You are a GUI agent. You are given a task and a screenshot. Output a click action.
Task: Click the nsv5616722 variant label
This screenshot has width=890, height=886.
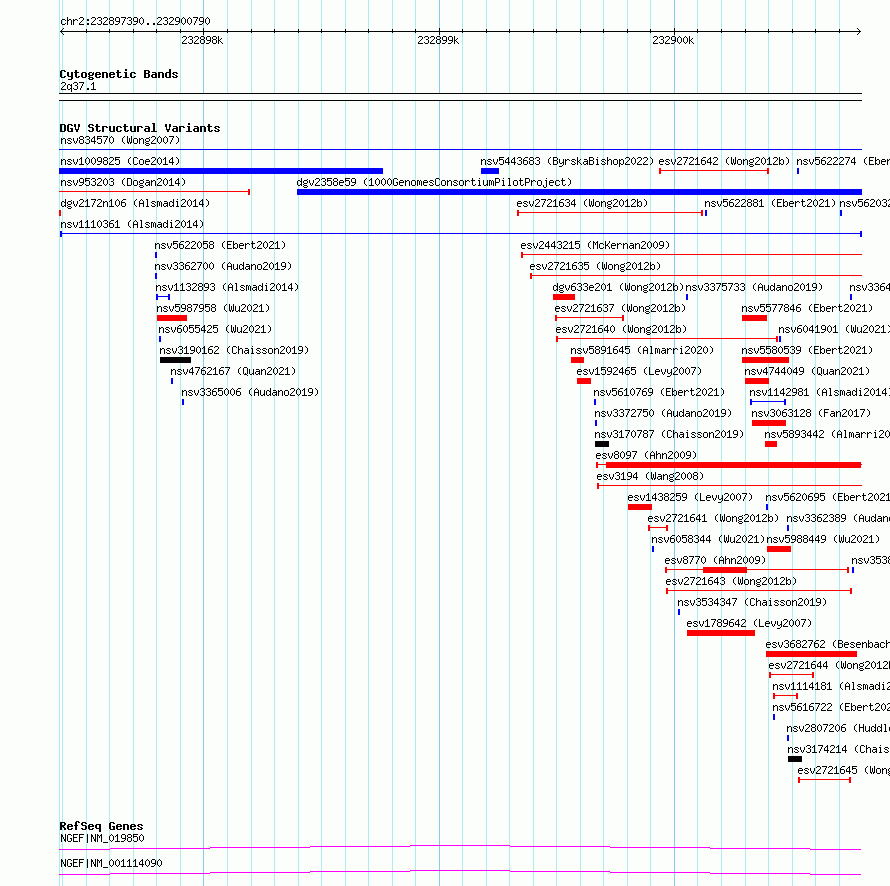[x=831, y=707]
